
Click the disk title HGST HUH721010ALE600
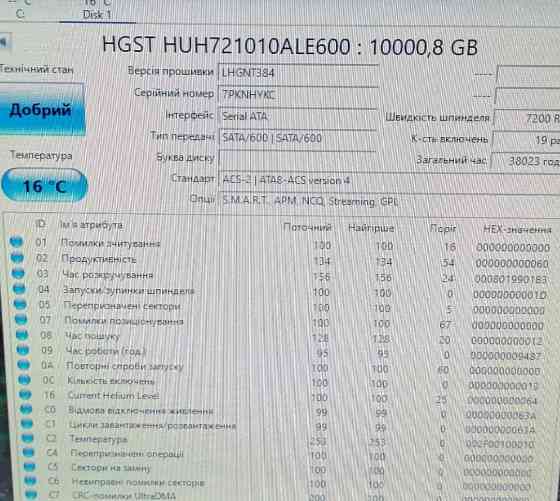tap(226, 46)
